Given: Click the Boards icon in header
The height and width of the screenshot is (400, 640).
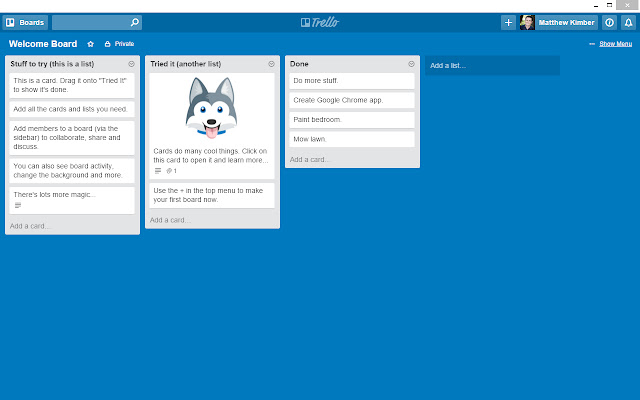Looking at the screenshot, I should pyautogui.click(x=10, y=22).
